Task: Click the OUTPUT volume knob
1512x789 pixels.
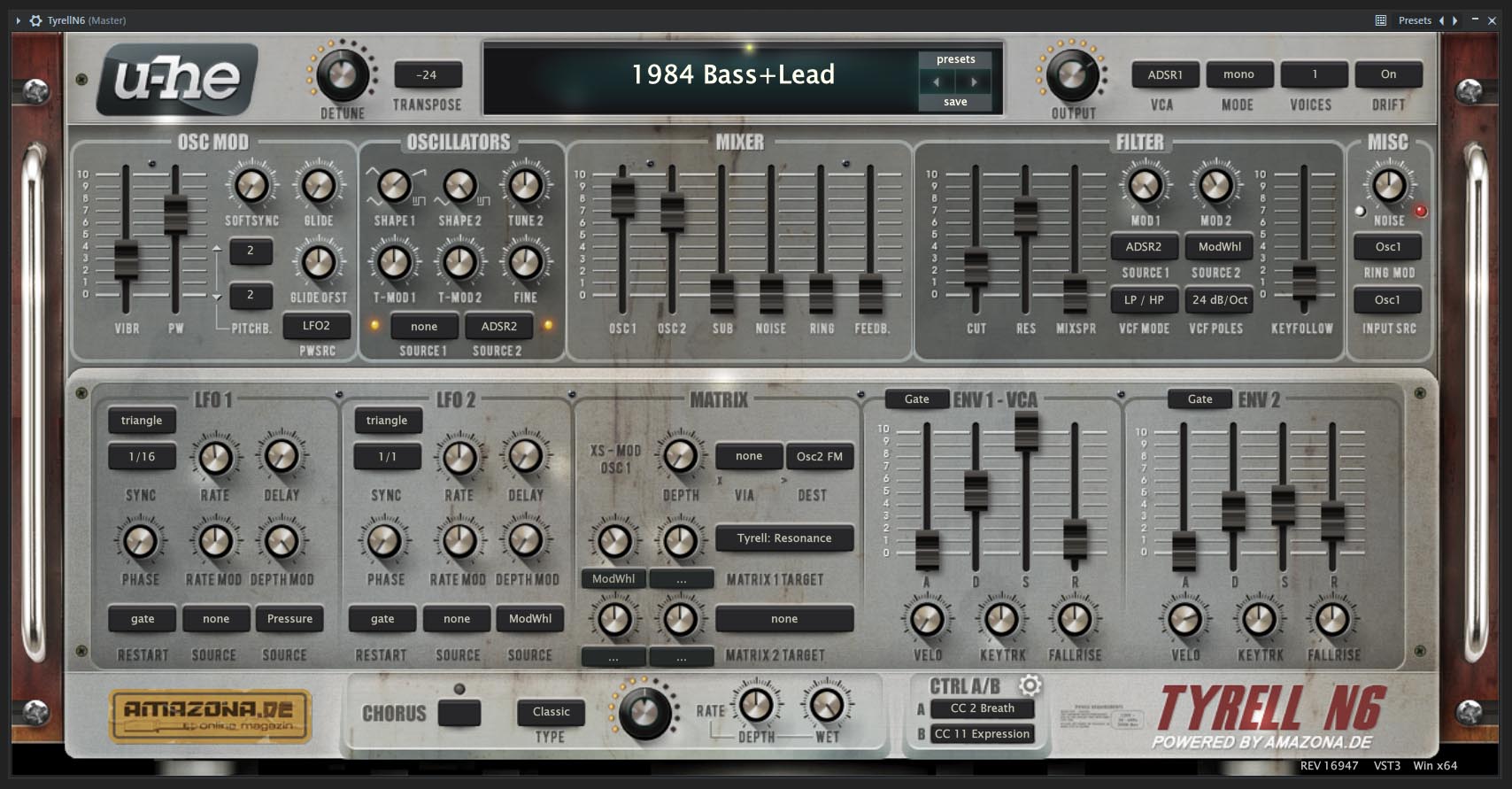Action: [x=1072, y=75]
